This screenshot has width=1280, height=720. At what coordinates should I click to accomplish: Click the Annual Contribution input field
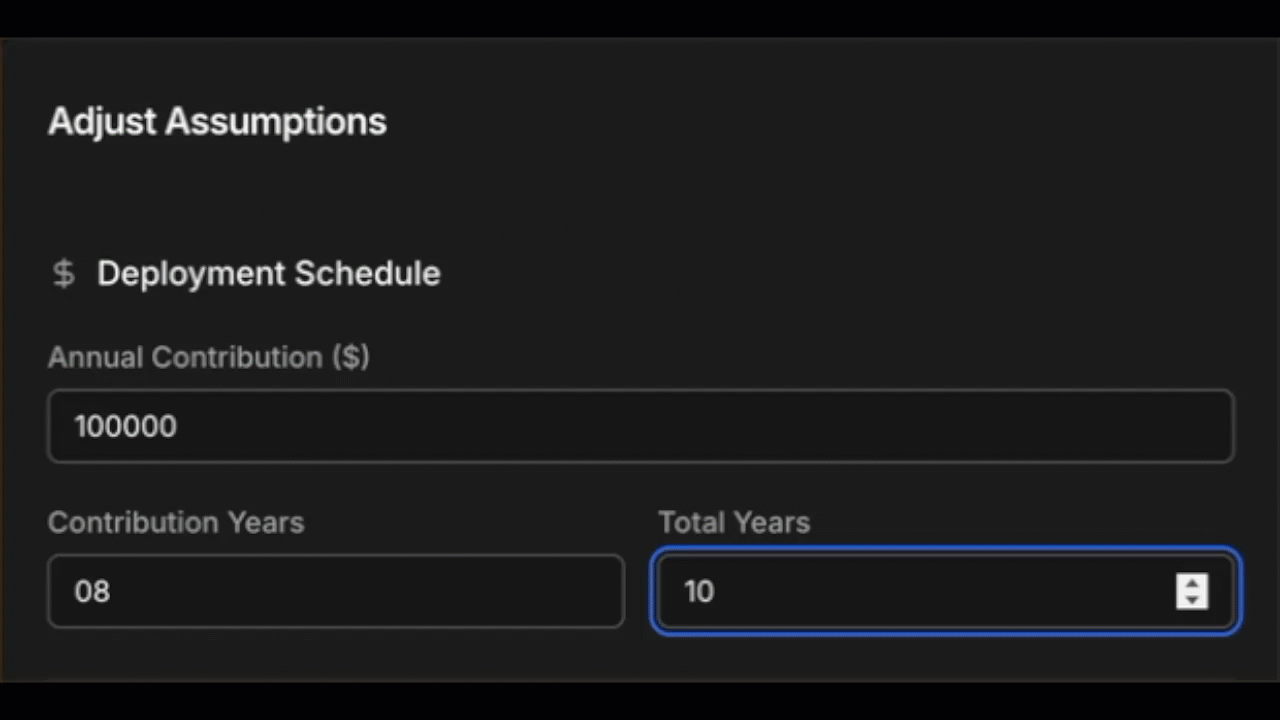(x=640, y=426)
